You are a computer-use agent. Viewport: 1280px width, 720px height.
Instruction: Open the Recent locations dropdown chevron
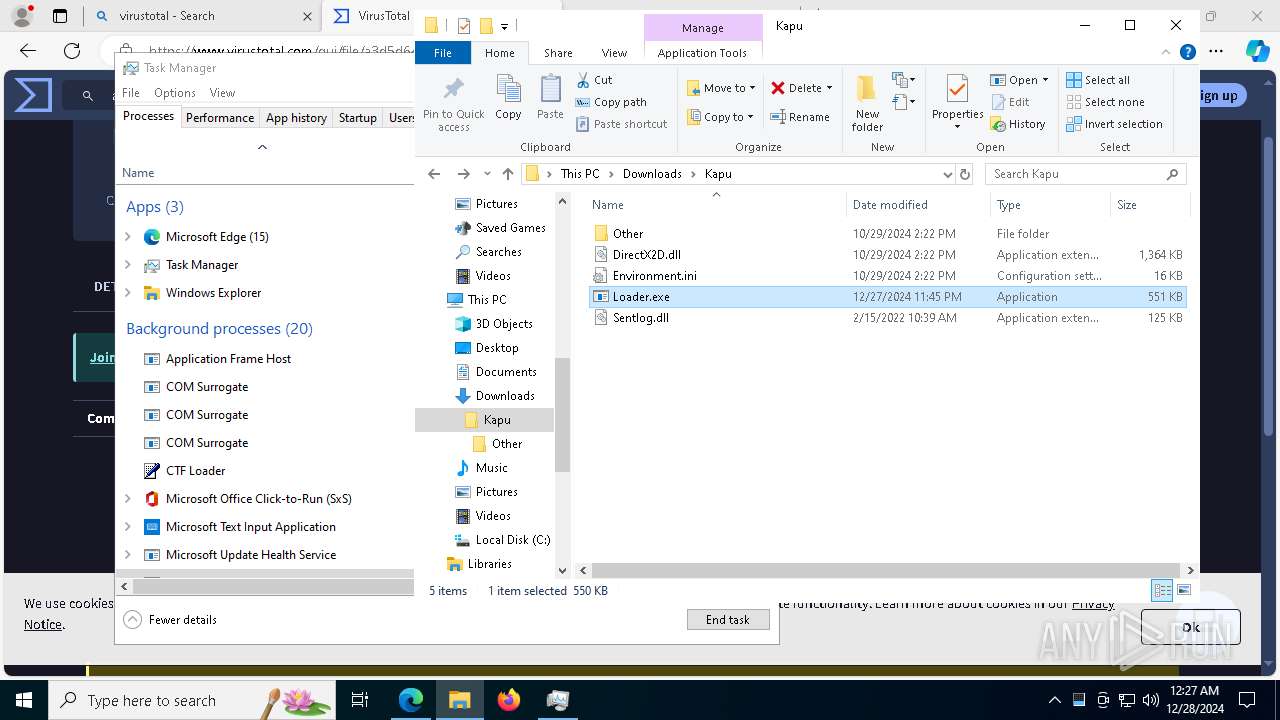pos(487,174)
